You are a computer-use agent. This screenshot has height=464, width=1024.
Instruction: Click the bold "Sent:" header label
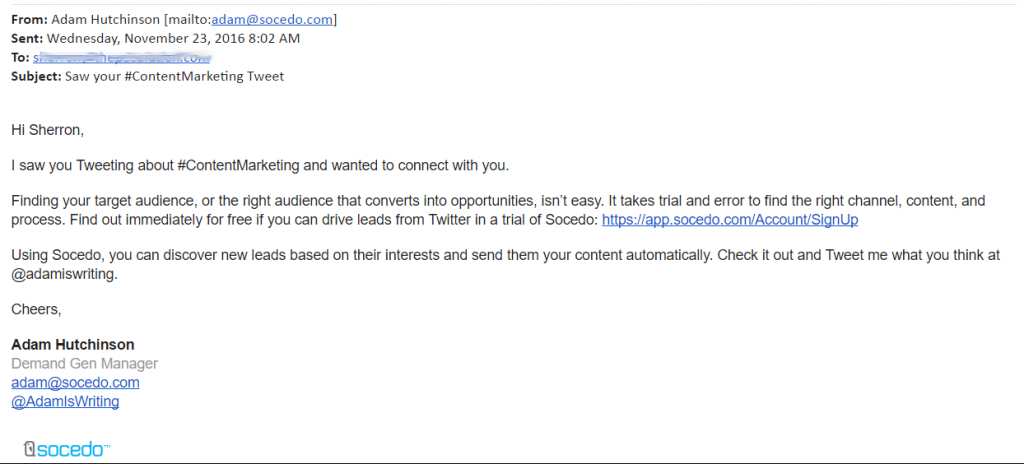coord(27,38)
